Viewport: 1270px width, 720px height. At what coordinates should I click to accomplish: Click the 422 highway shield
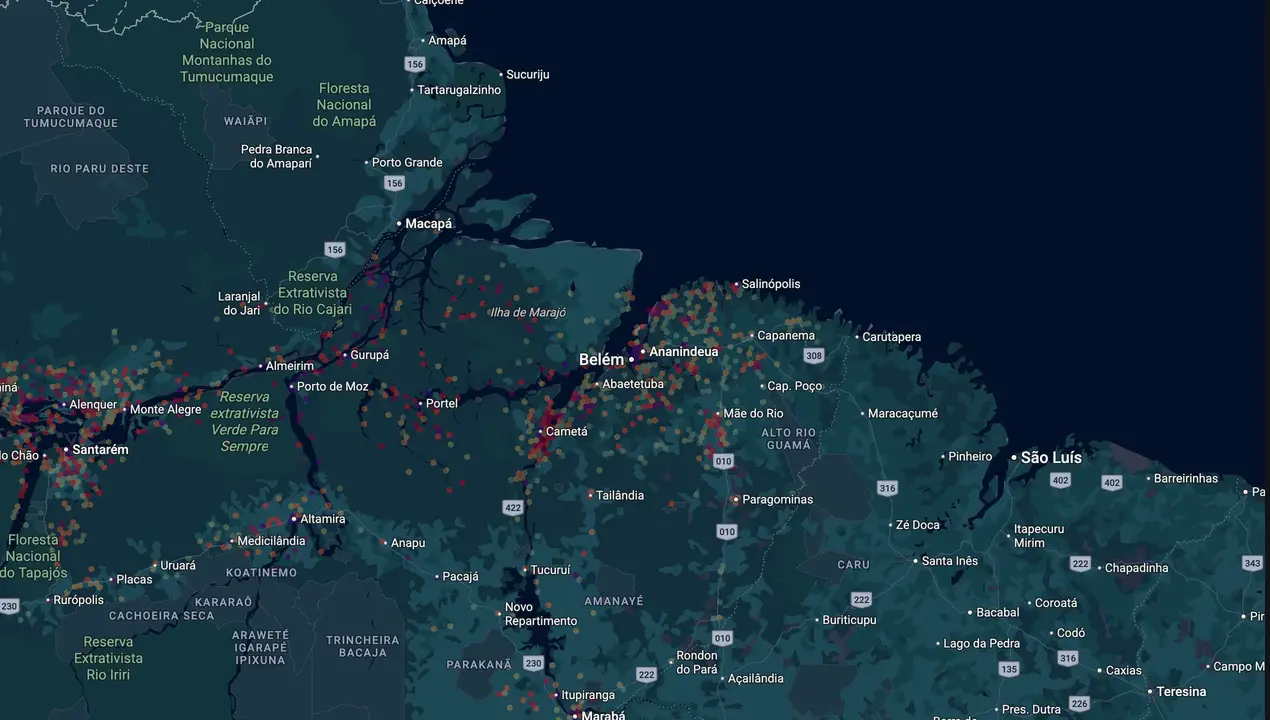tap(513, 508)
